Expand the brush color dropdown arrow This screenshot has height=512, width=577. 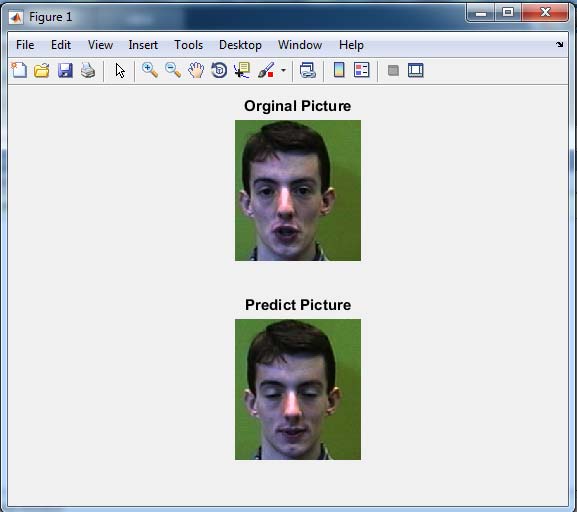point(283,70)
